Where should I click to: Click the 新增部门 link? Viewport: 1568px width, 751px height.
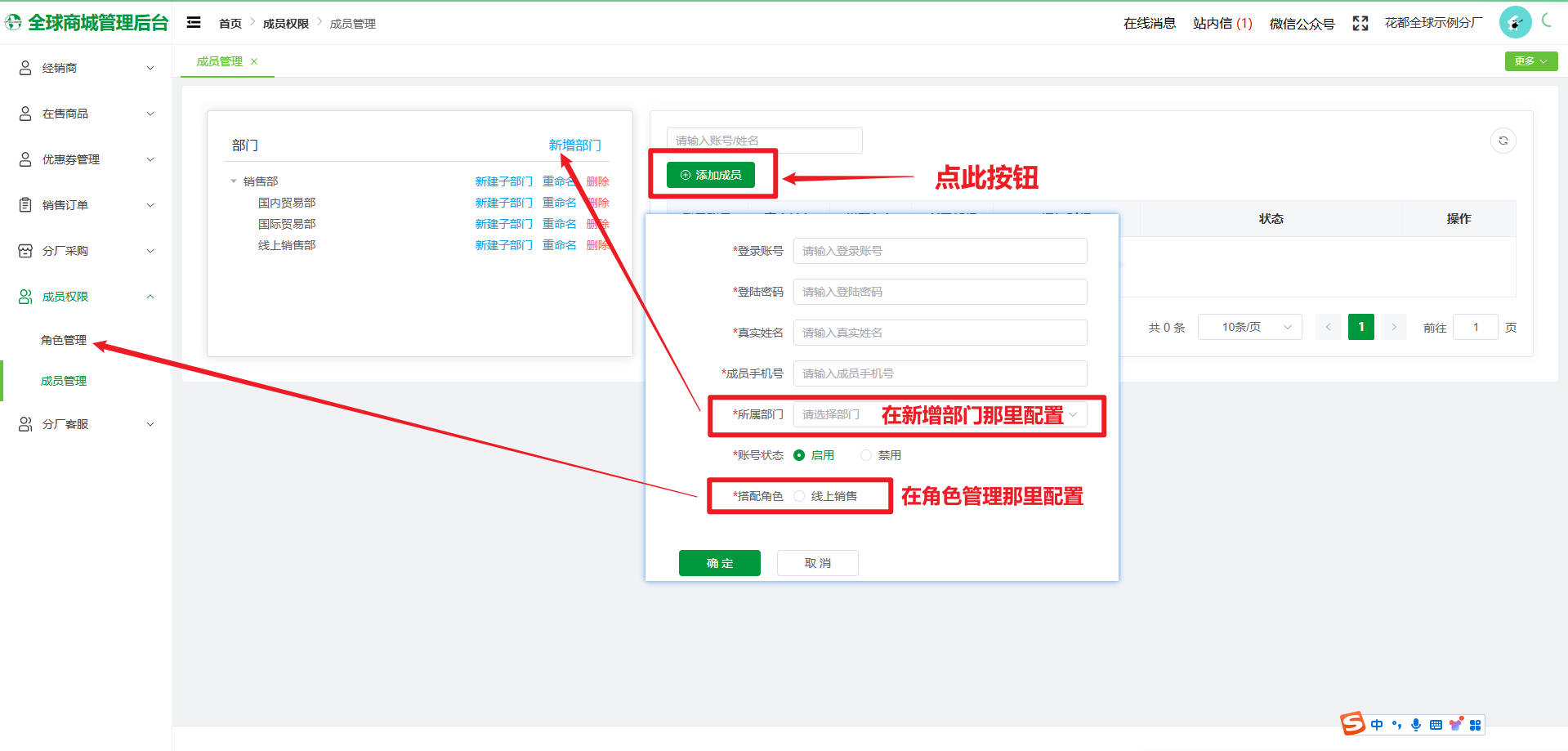click(x=574, y=145)
